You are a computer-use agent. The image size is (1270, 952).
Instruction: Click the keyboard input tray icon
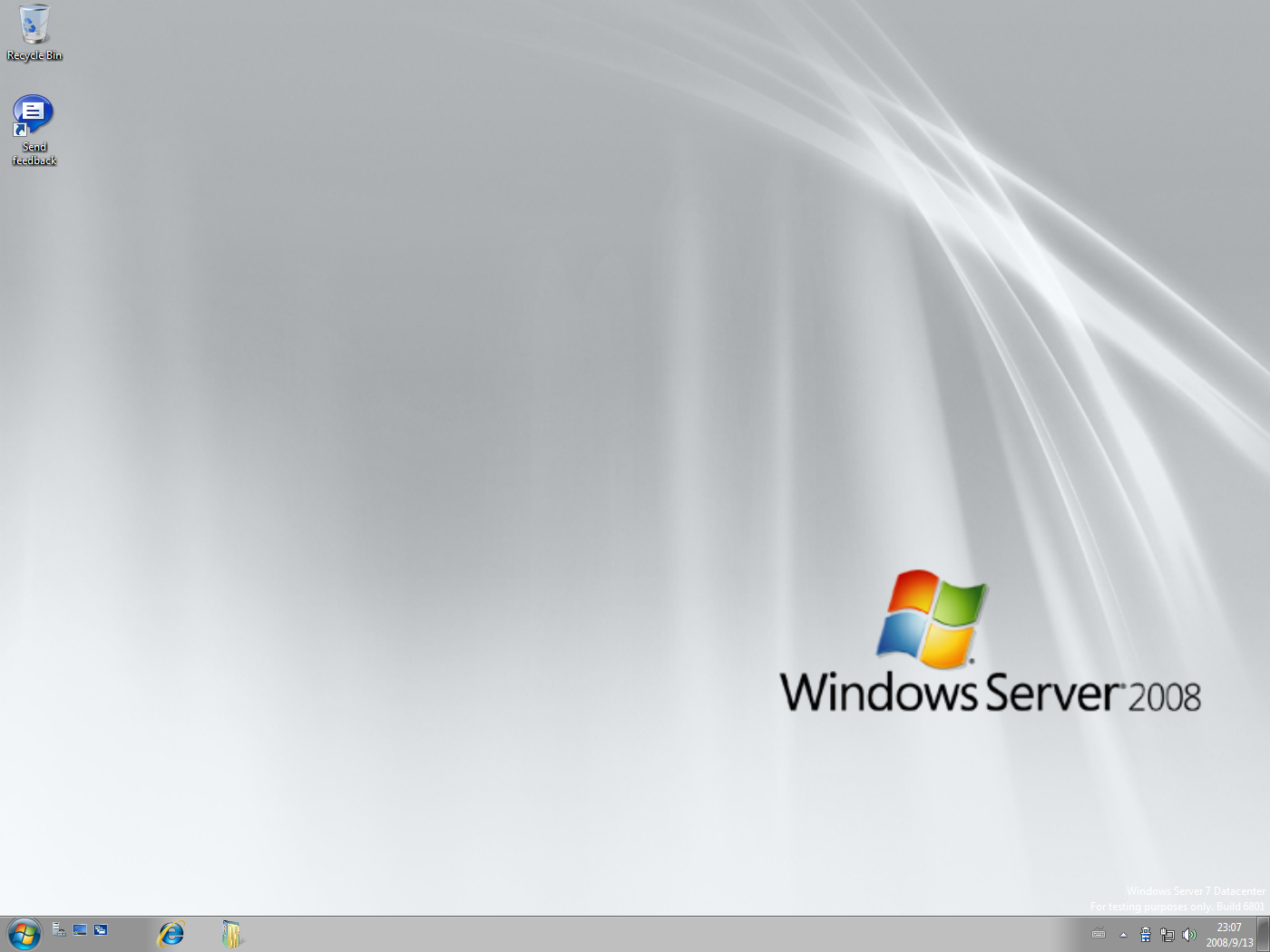tap(1099, 934)
